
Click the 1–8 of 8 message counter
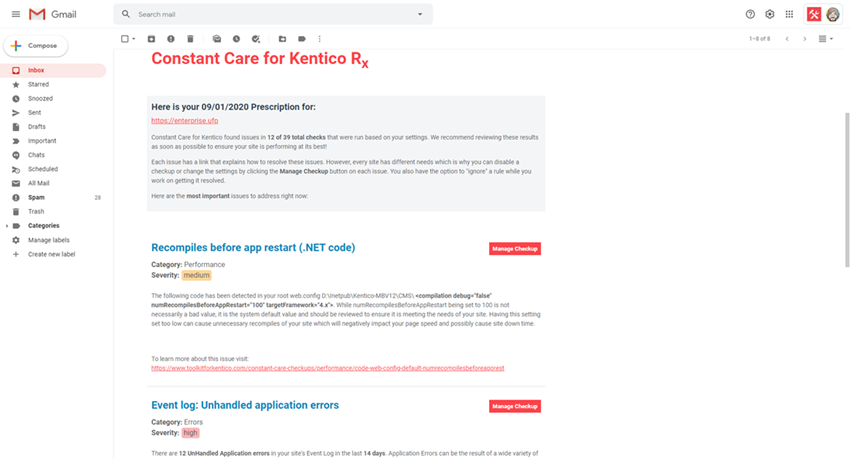[x=759, y=39]
